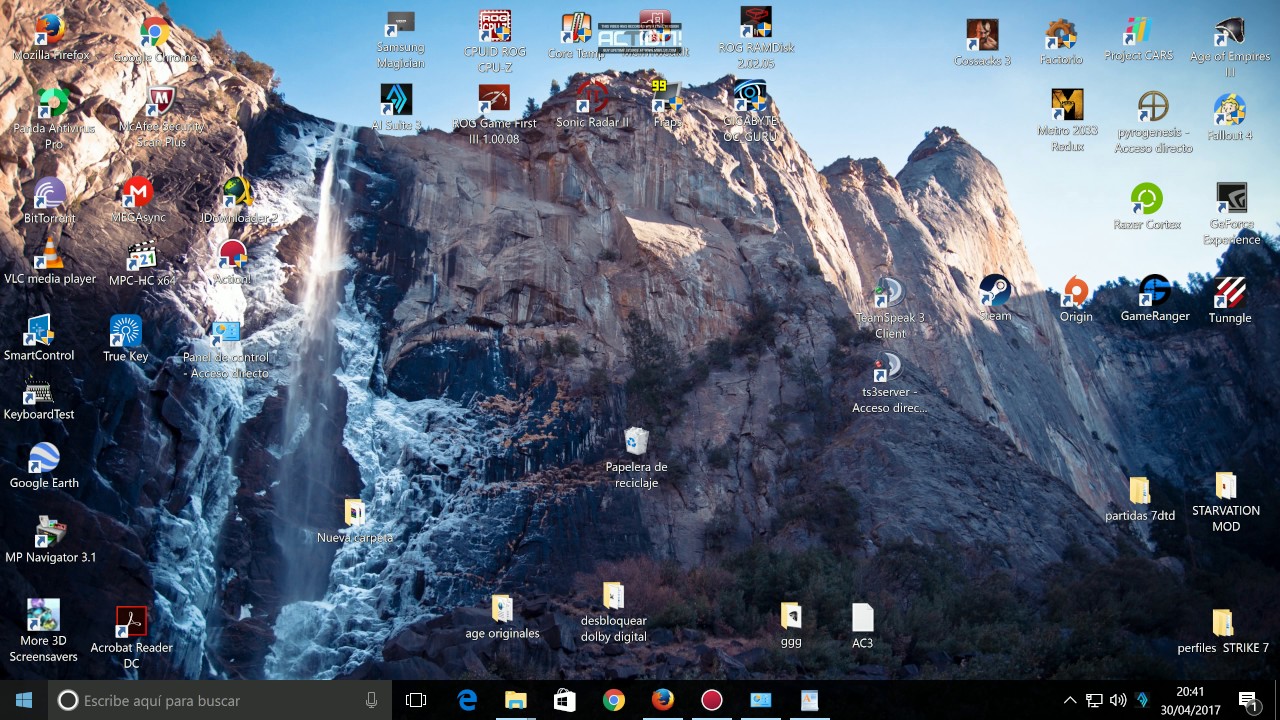Show hidden system tray icons

pos(1069,700)
